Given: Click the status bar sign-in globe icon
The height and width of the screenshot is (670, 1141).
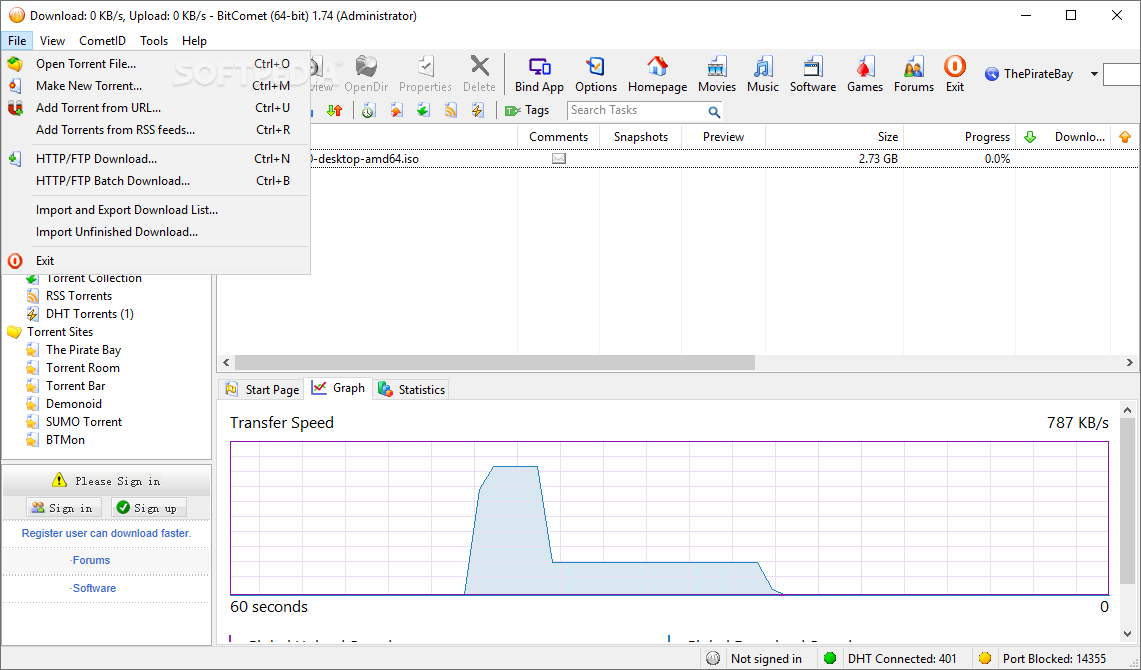Looking at the screenshot, I should pyautogui.click(x=713, y=658).
